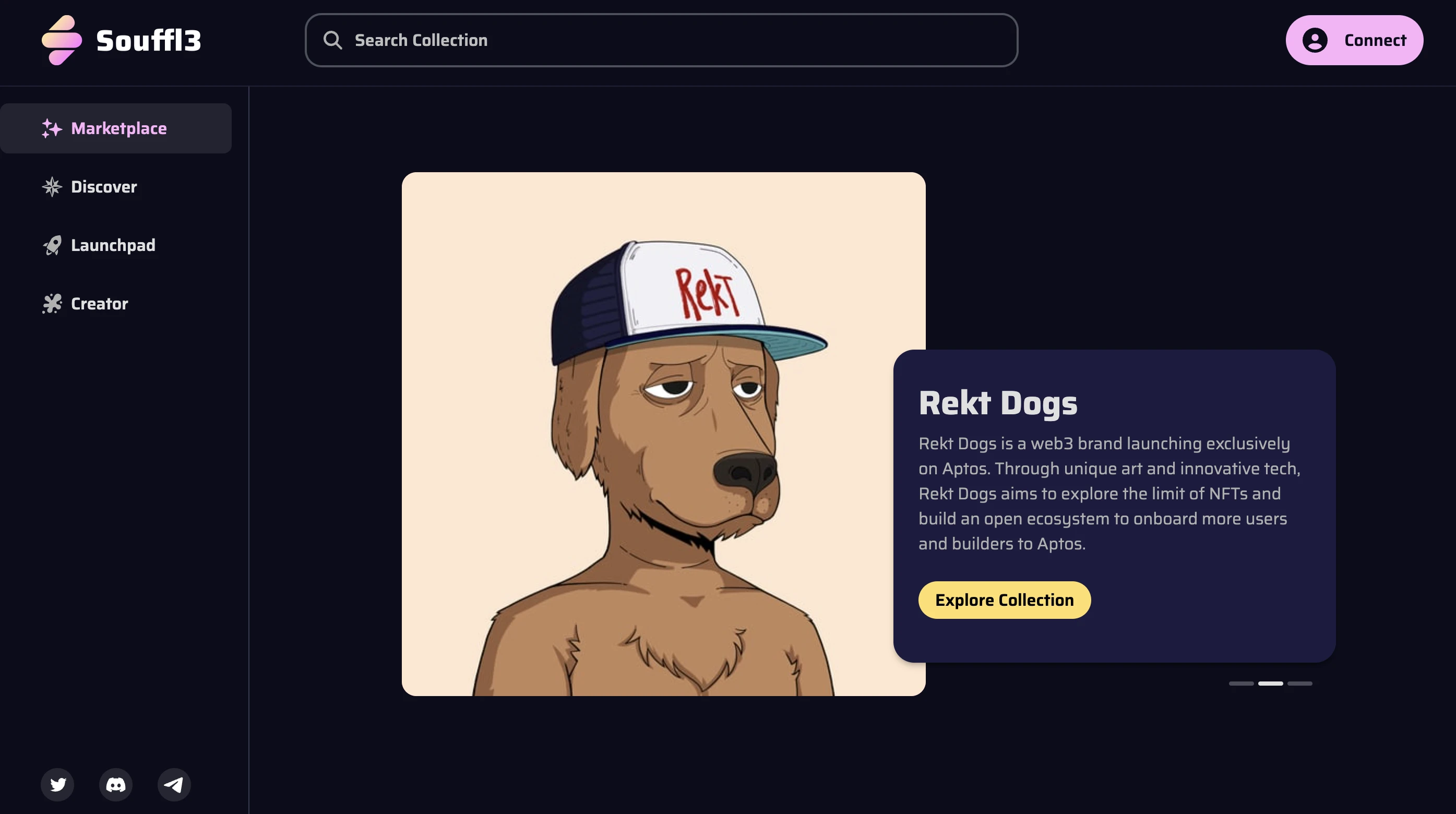
Task: Select the Marketplace sidebar icon
Action: (x=51, y=127)
